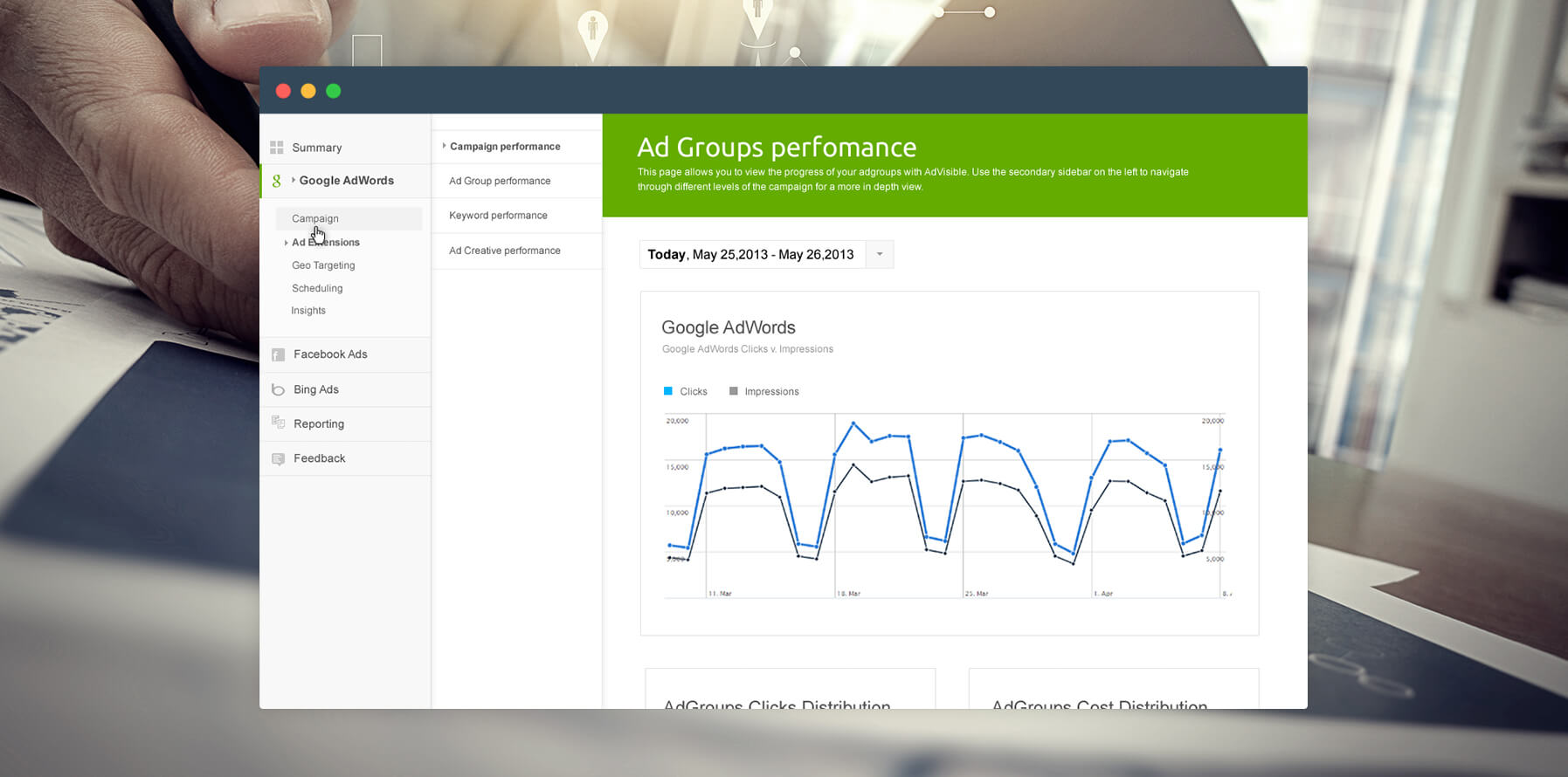Select Google AdWords in sidebar
1568x777 pixels.
tap(346, 181)
